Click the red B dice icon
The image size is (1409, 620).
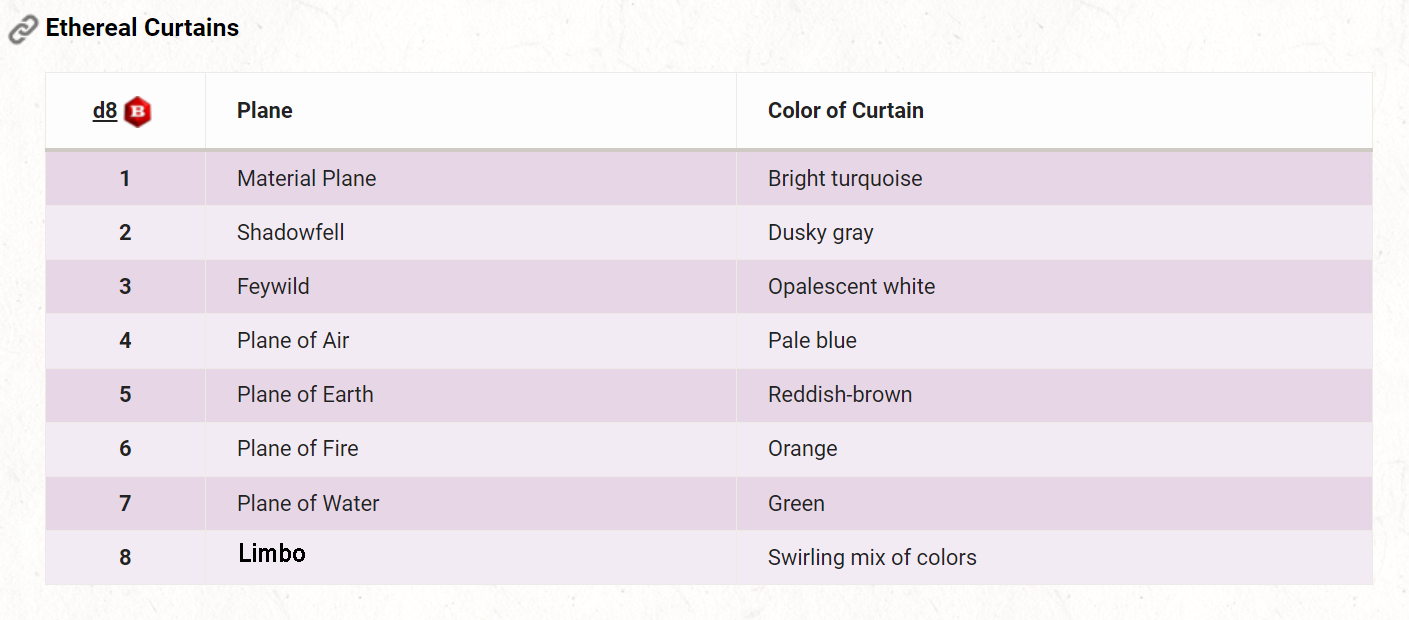coord(138,111)
